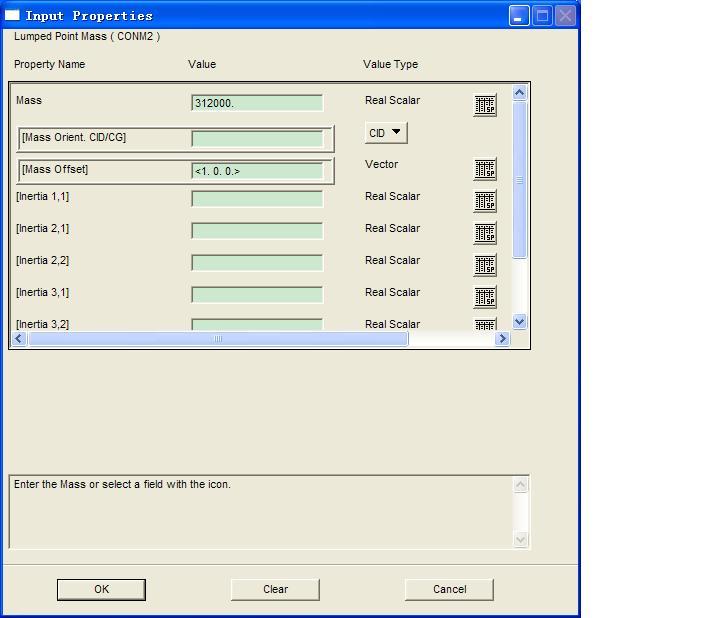Viewport: 720px width, 618px height.
Task: Click the Inertia 3,2 value field
Action: coord(257,324)
